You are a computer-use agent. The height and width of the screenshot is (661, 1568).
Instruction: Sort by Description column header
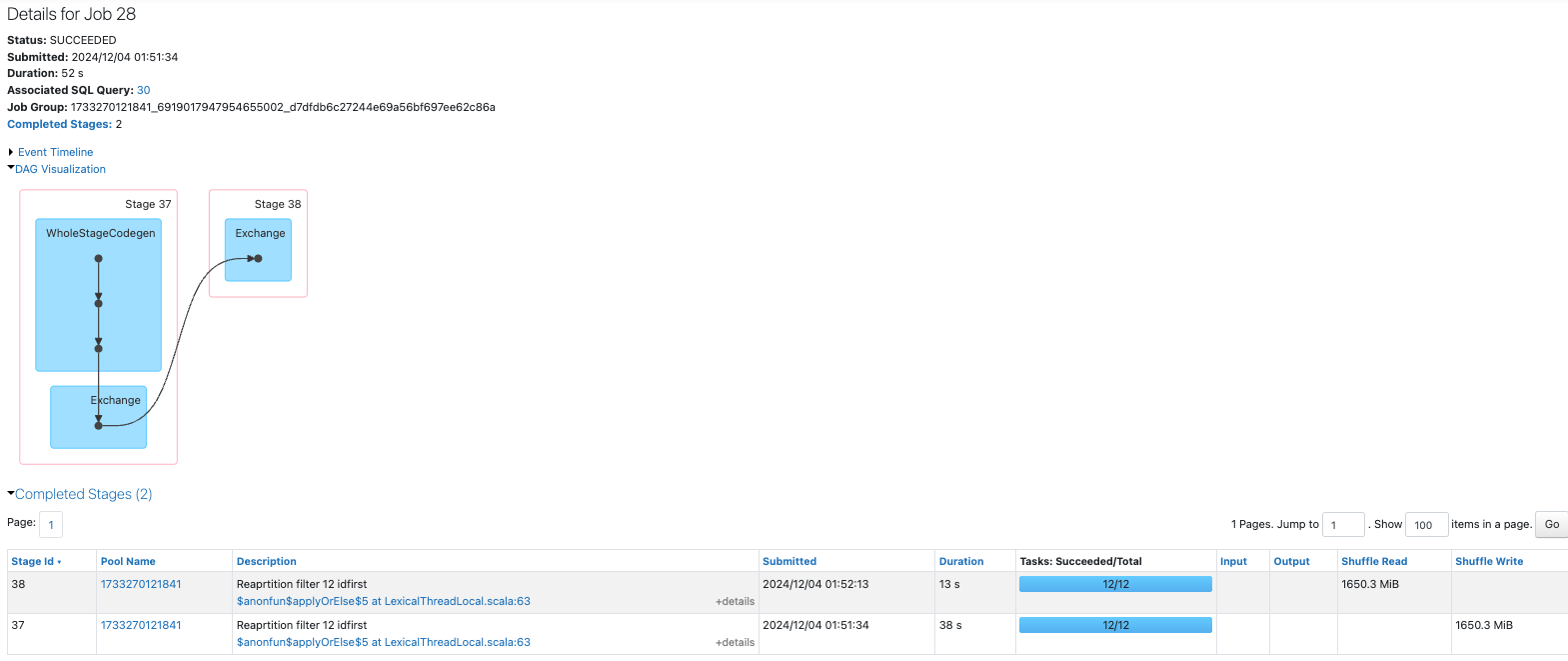(x=266, y=561)
